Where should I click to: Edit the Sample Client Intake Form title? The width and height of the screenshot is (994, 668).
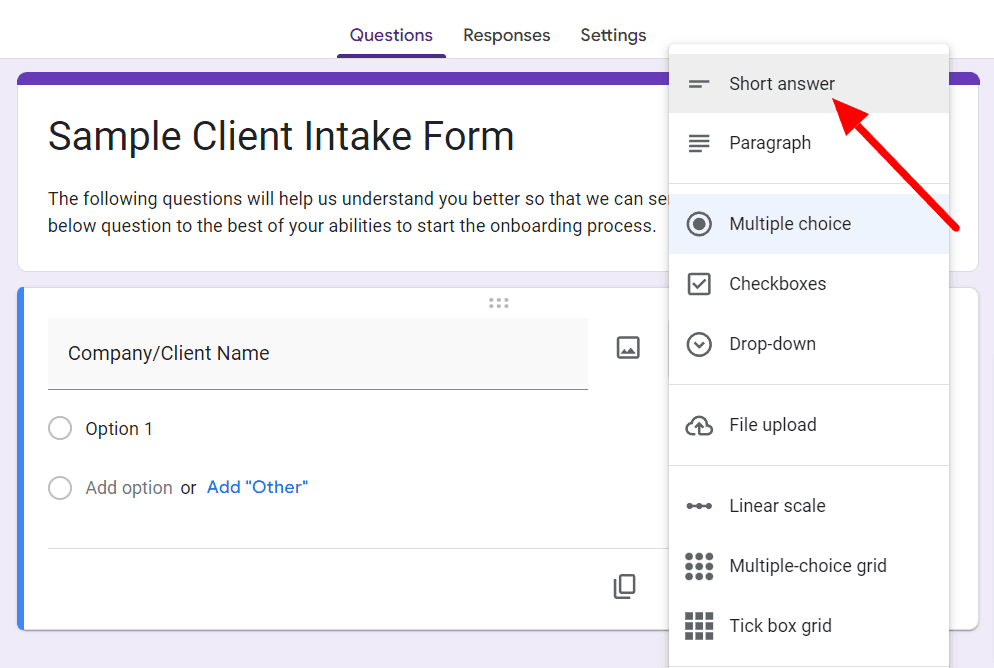point(281,136)
